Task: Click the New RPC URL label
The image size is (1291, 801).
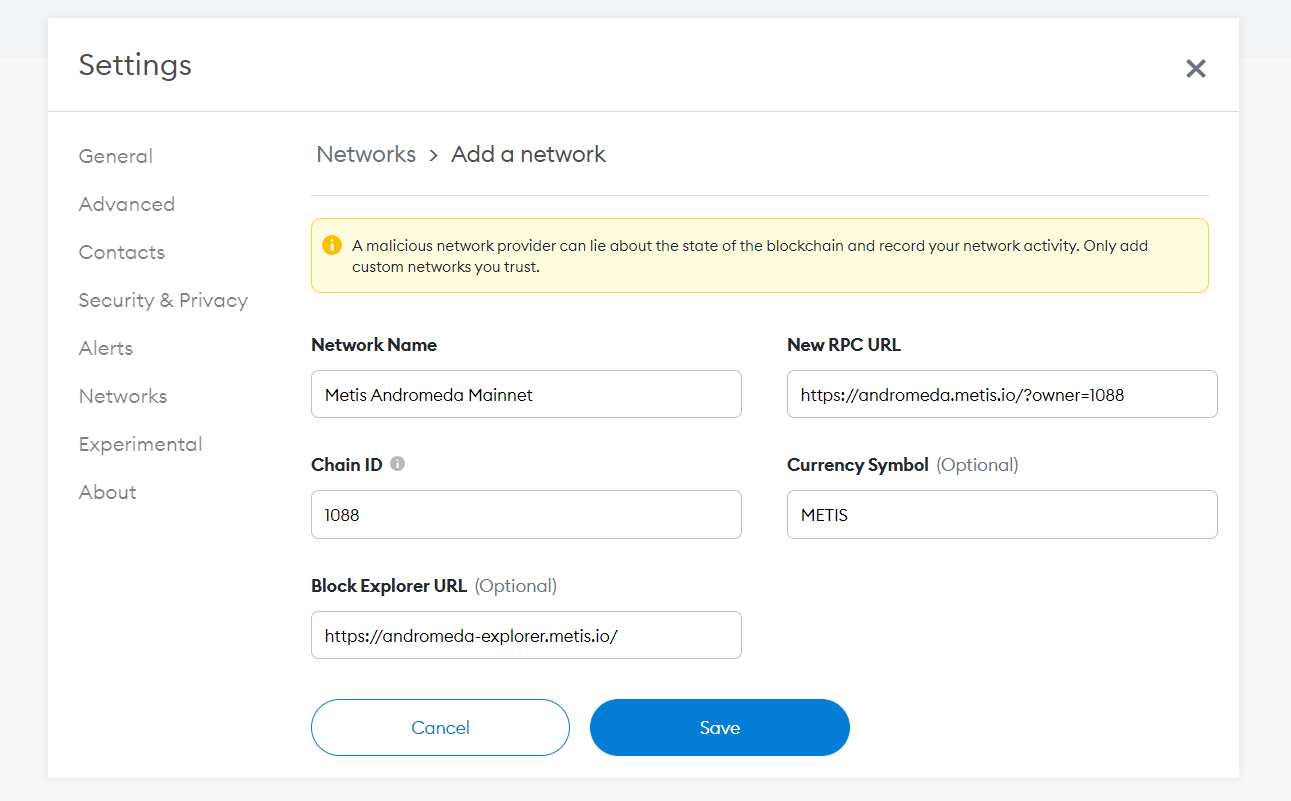Action: click(x=844, y=345)
